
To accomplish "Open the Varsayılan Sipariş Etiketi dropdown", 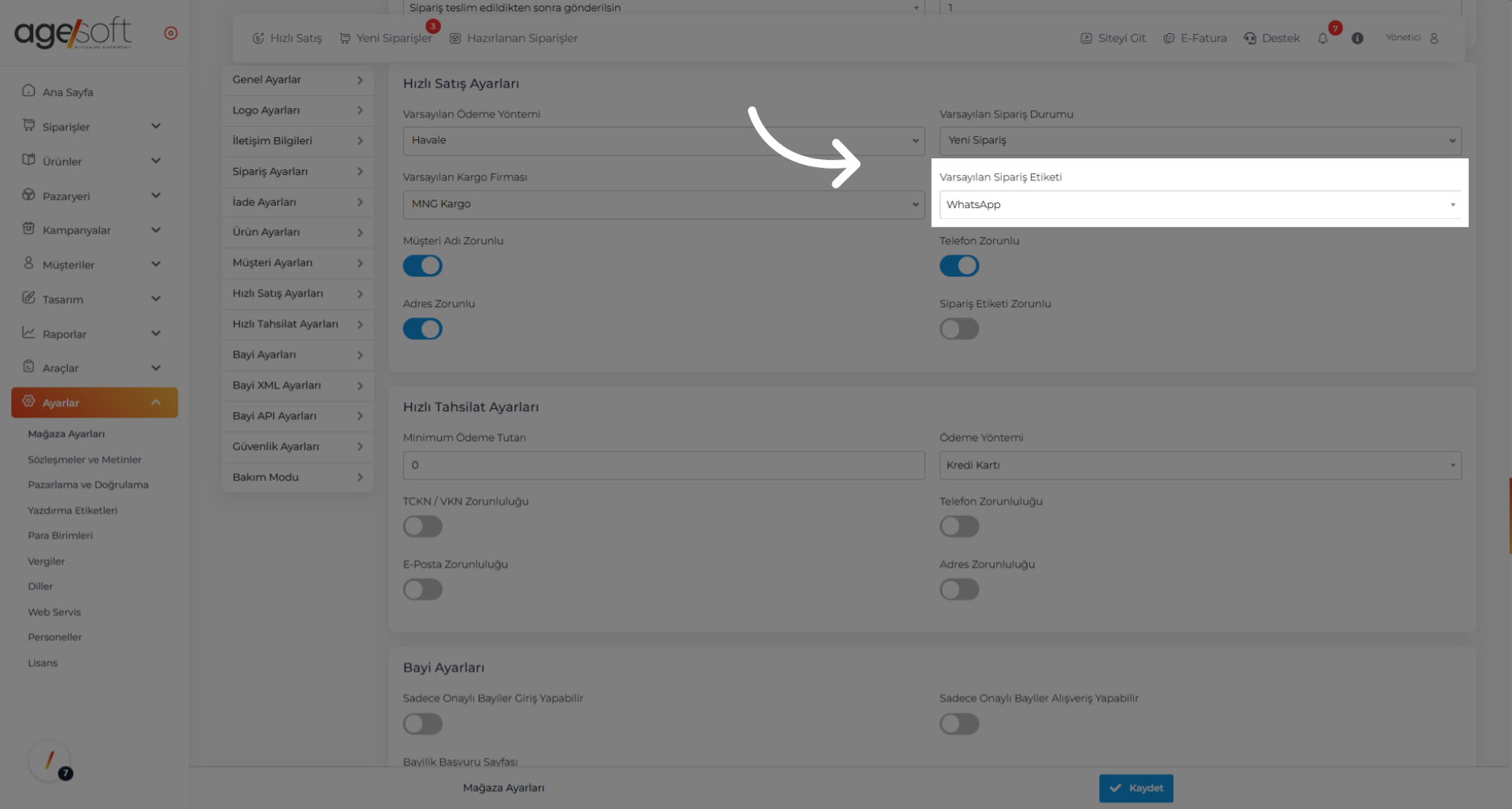I will pyautogui.click(x=1199, y=205).
